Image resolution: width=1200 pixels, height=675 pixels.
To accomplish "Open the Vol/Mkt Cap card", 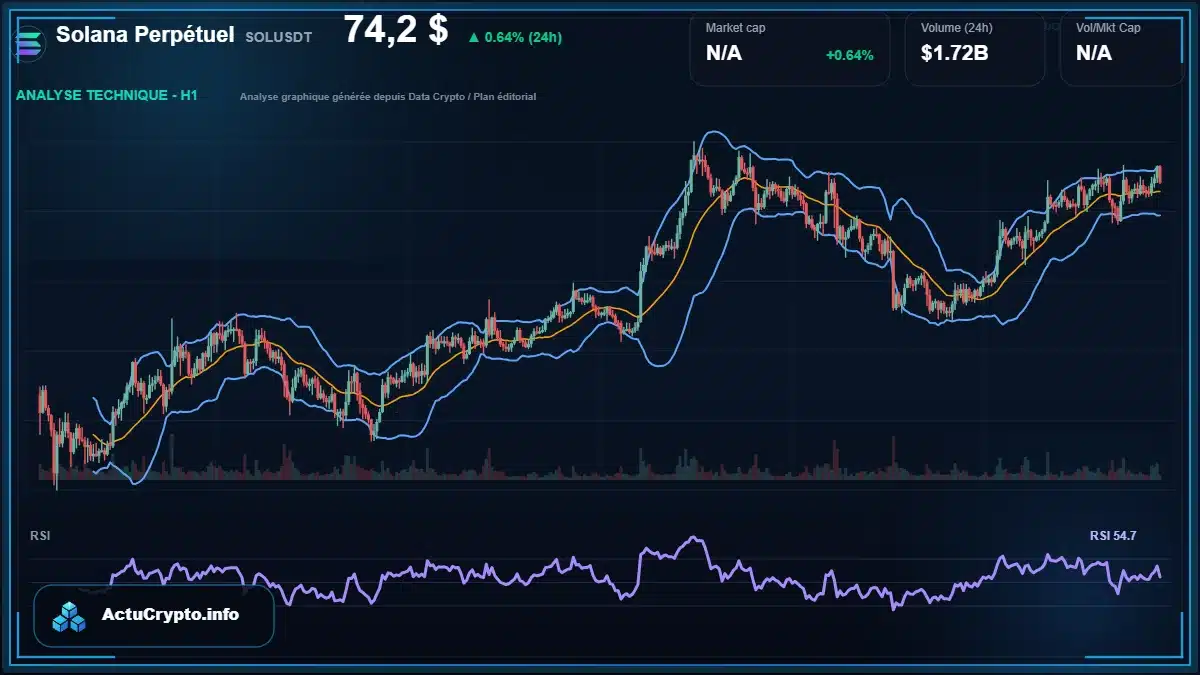I will [x=1122, y=47].
